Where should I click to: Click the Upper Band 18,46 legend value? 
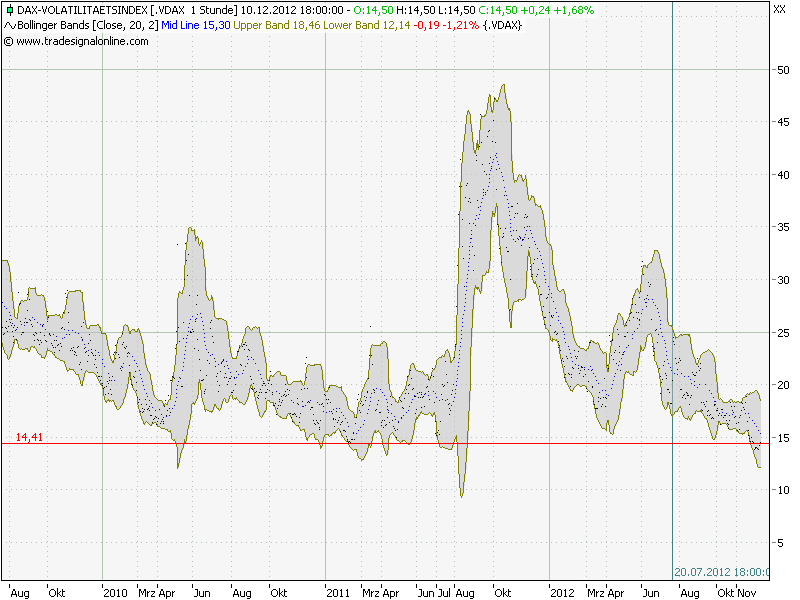click(x=277, y=26)
